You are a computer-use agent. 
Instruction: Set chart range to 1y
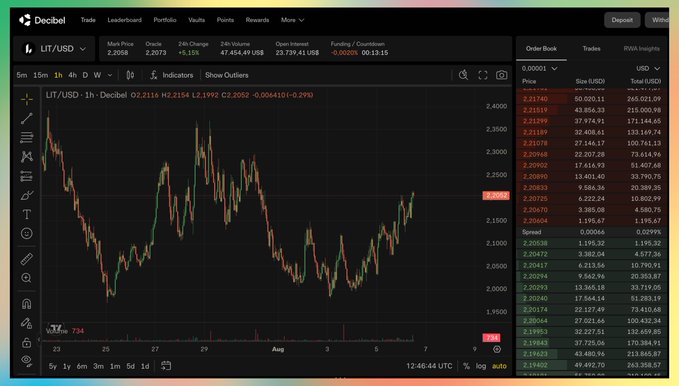pos(67,366)
